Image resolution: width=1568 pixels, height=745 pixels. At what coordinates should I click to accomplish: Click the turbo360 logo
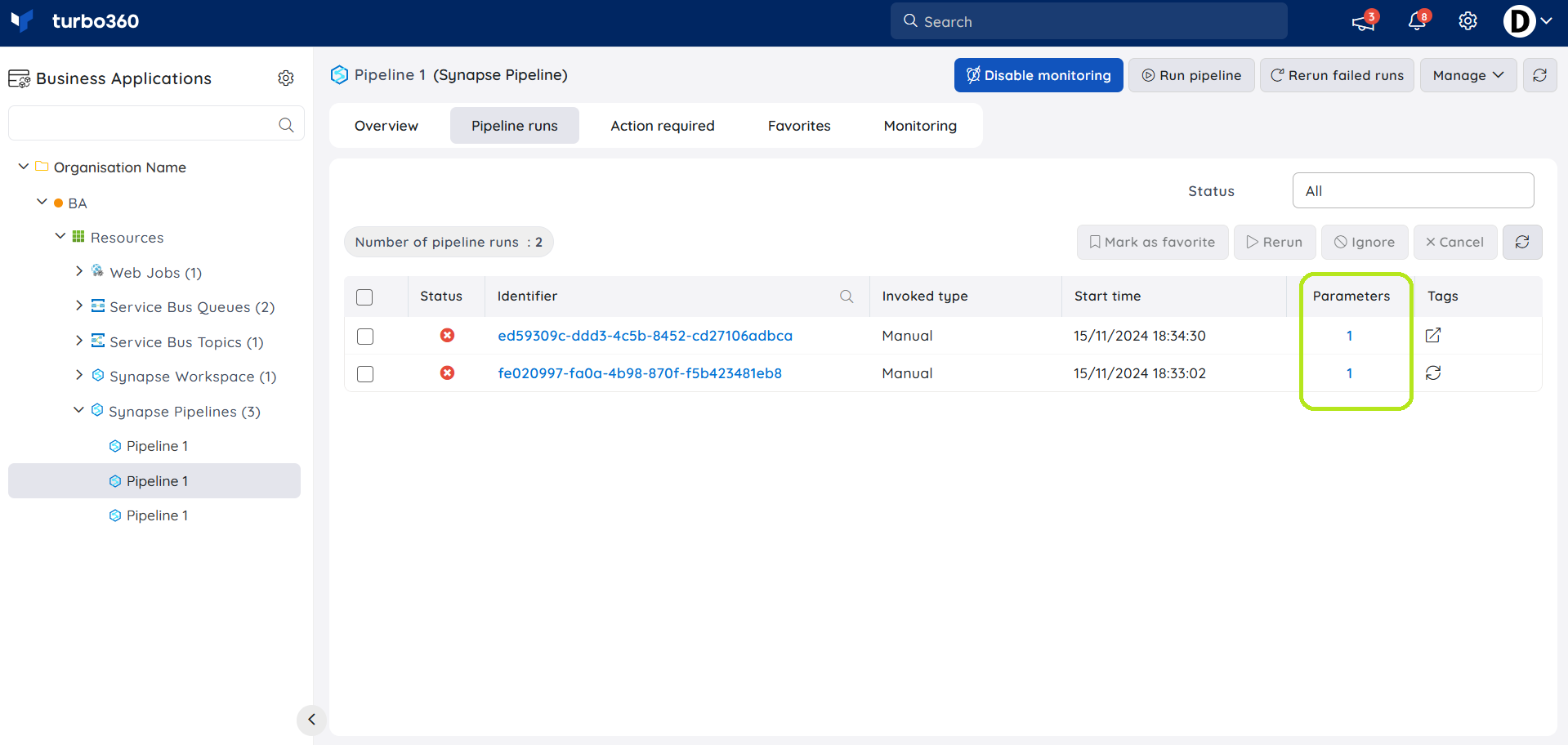click(x=74, y=21)
